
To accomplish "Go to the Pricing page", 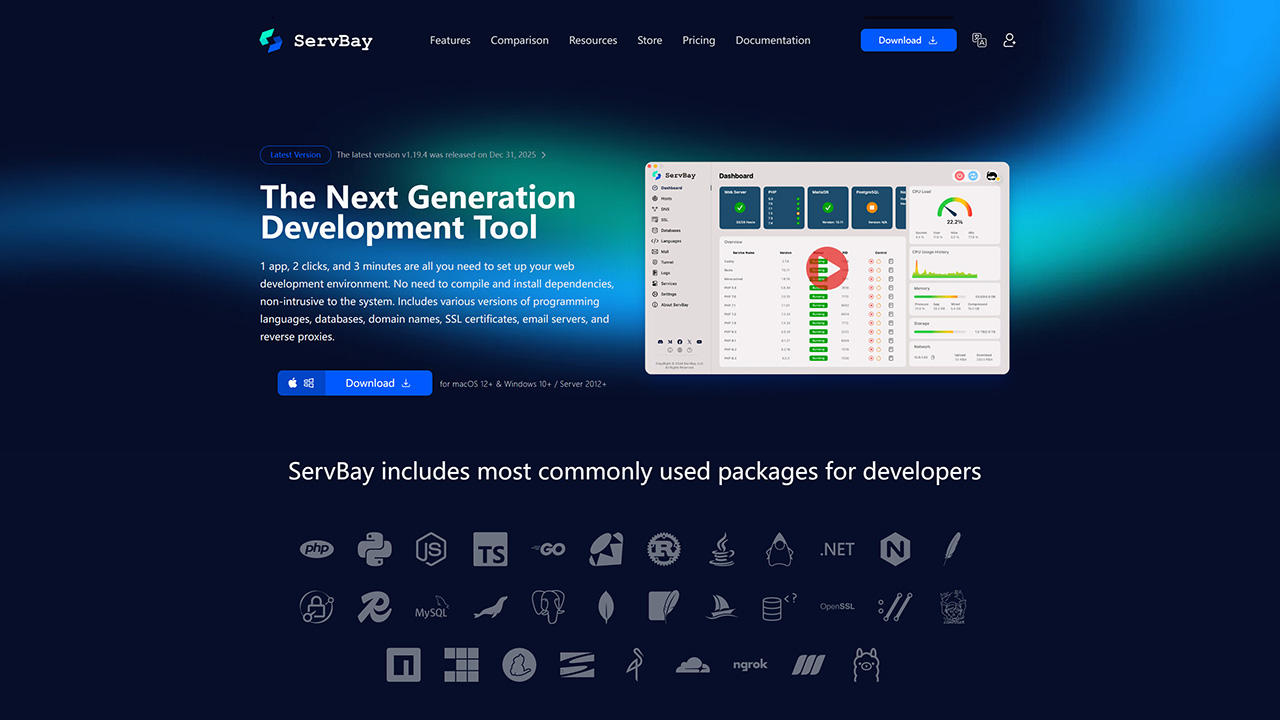I will (x=698, y=41).
